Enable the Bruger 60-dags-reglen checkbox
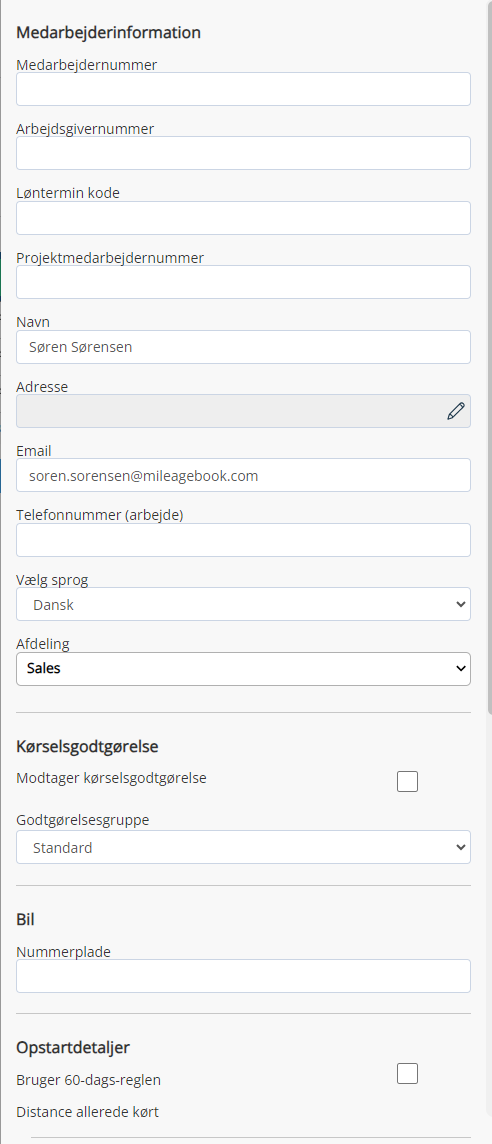This screenshot has width=492, height=1144. 407,1074
